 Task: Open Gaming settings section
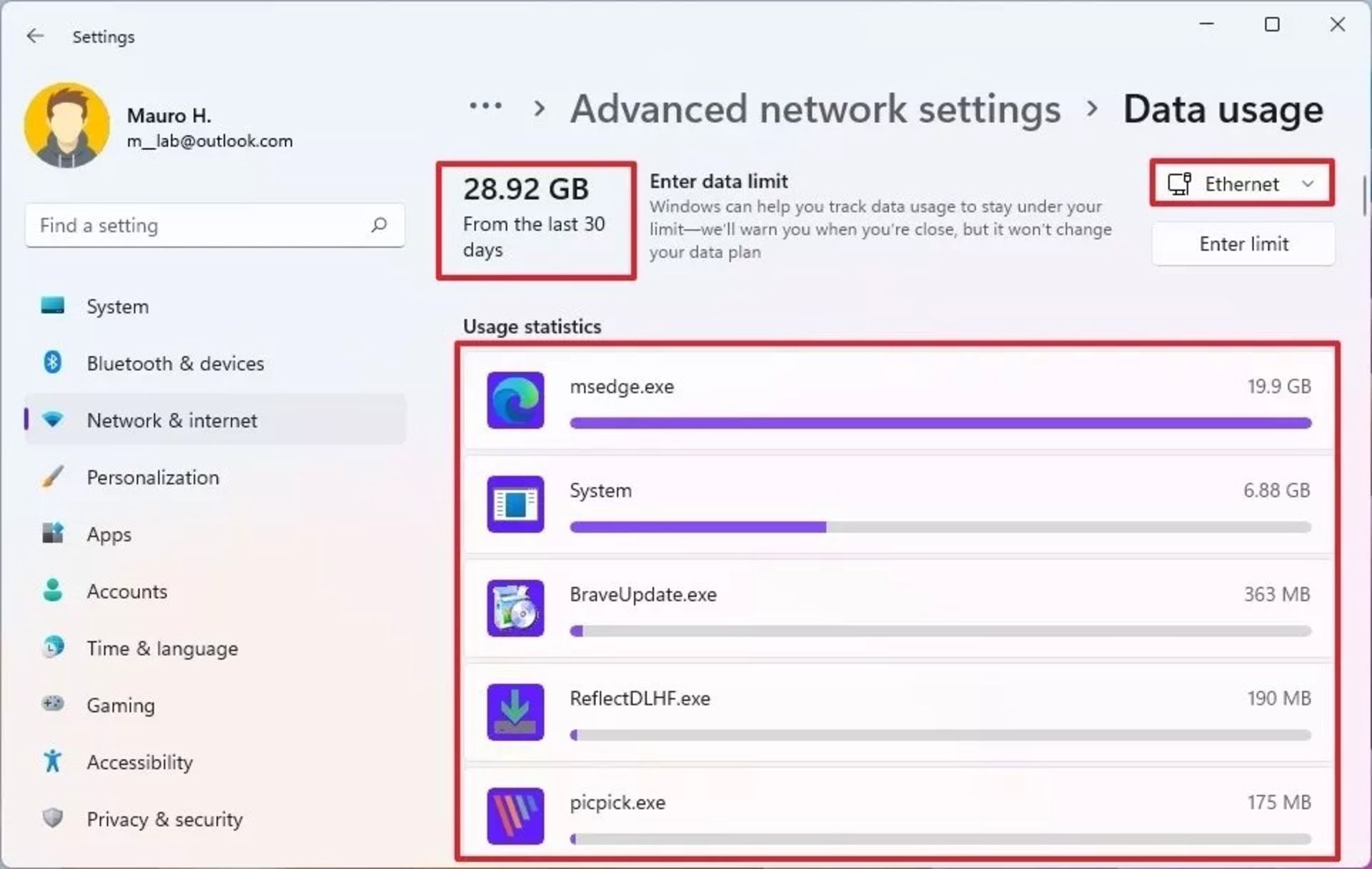[x=120, y=705]
